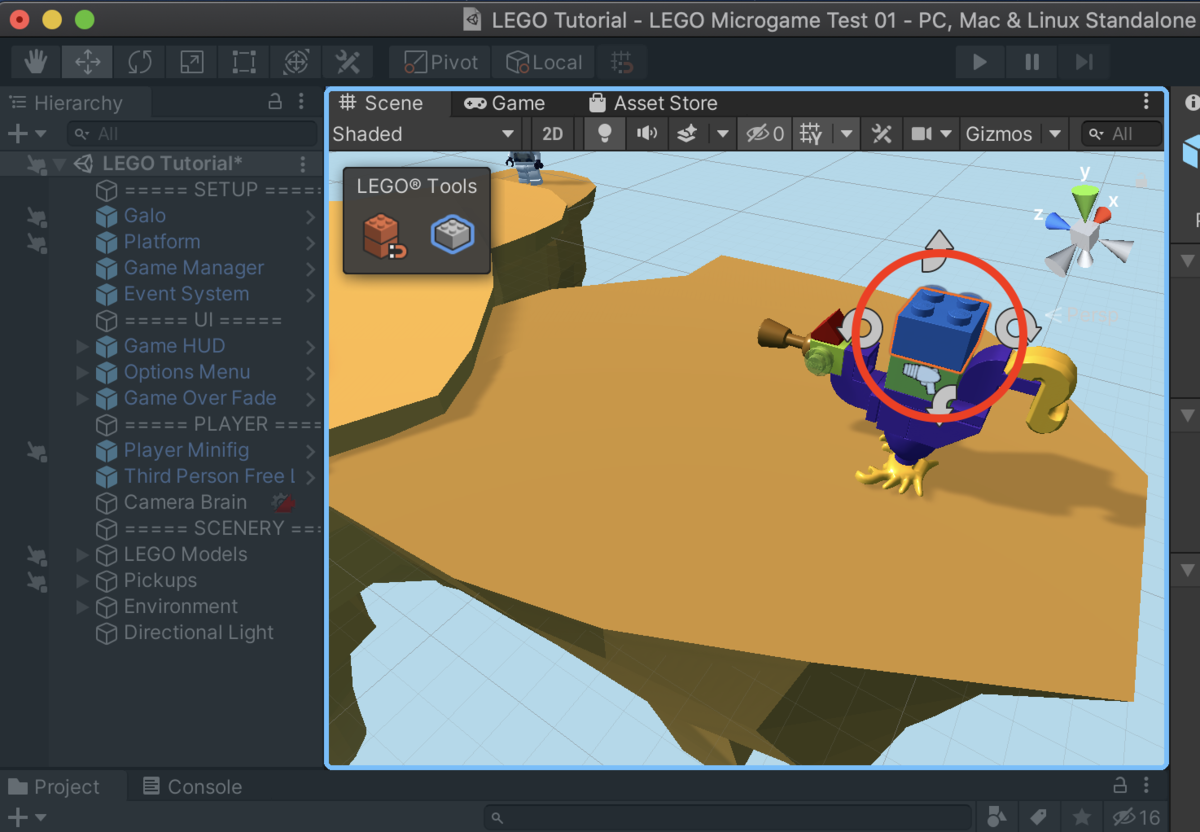1200x832 pixels.
Task: Open LEGO Tutorial scene context menu
Action: pyautogui.click(x=303, y=164)
